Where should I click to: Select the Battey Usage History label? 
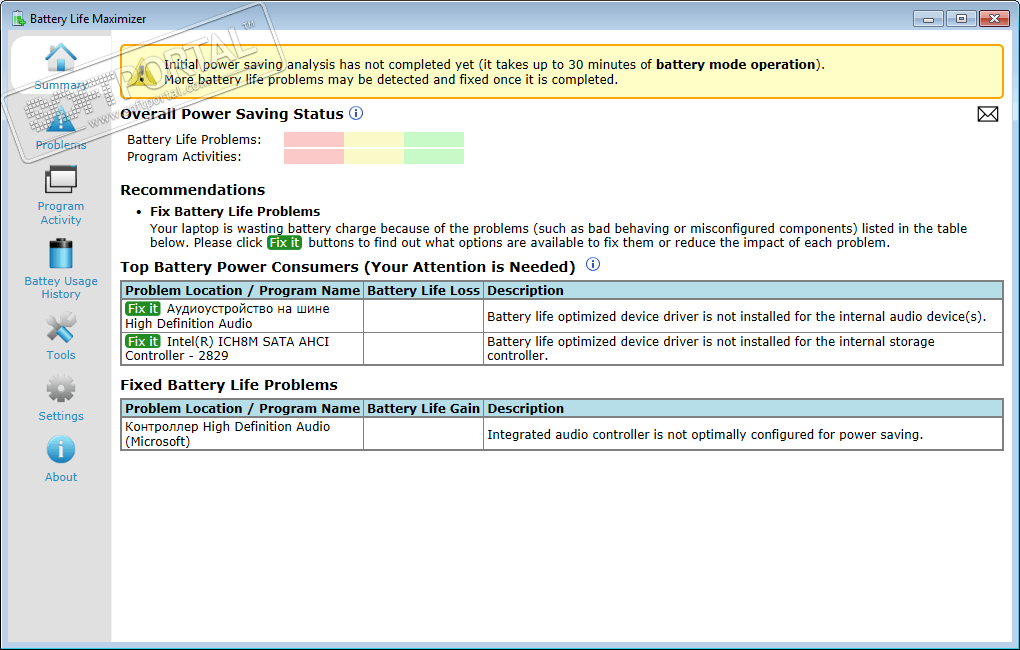60,288
